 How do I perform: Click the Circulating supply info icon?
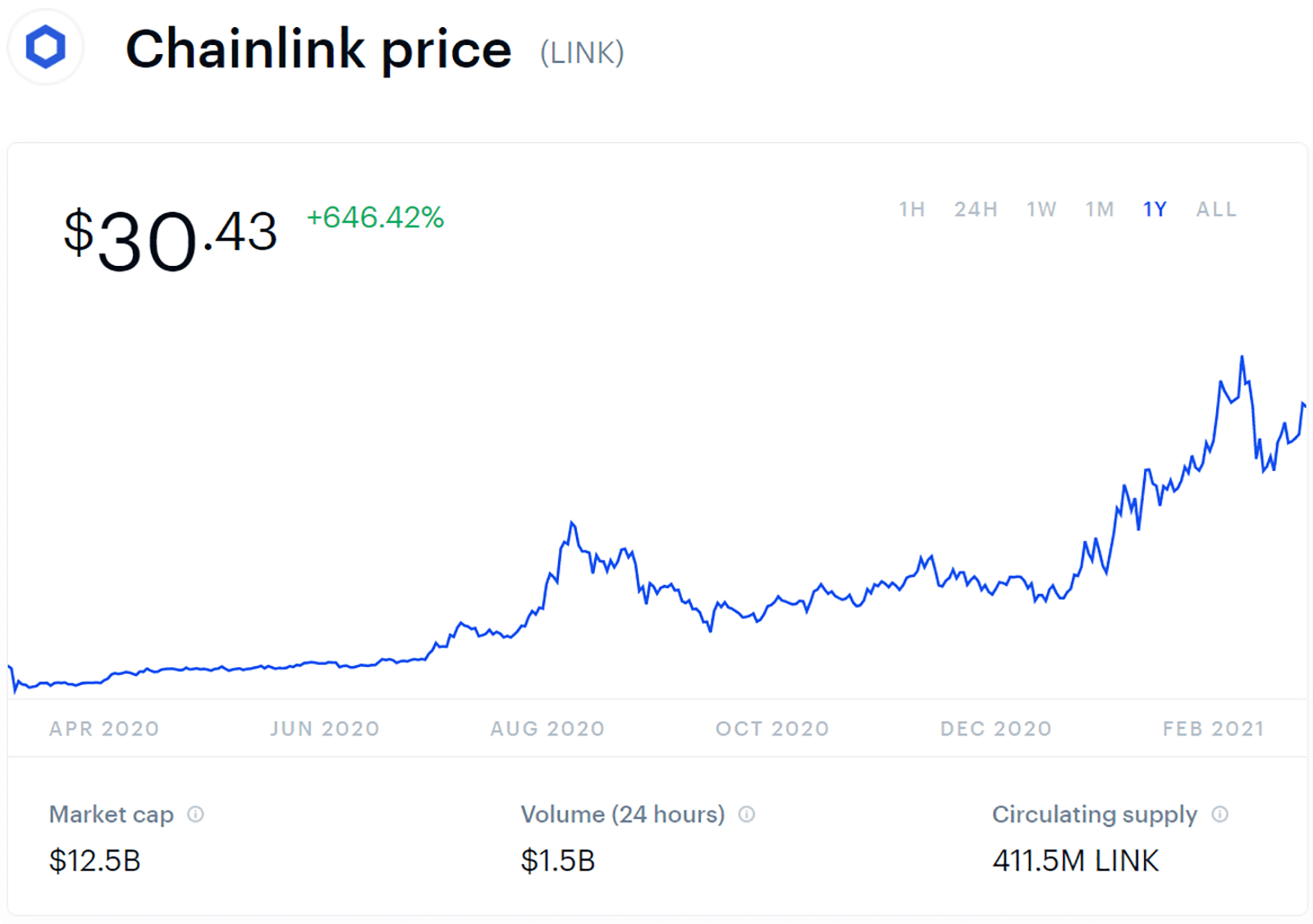click(x=1219, y=814)
